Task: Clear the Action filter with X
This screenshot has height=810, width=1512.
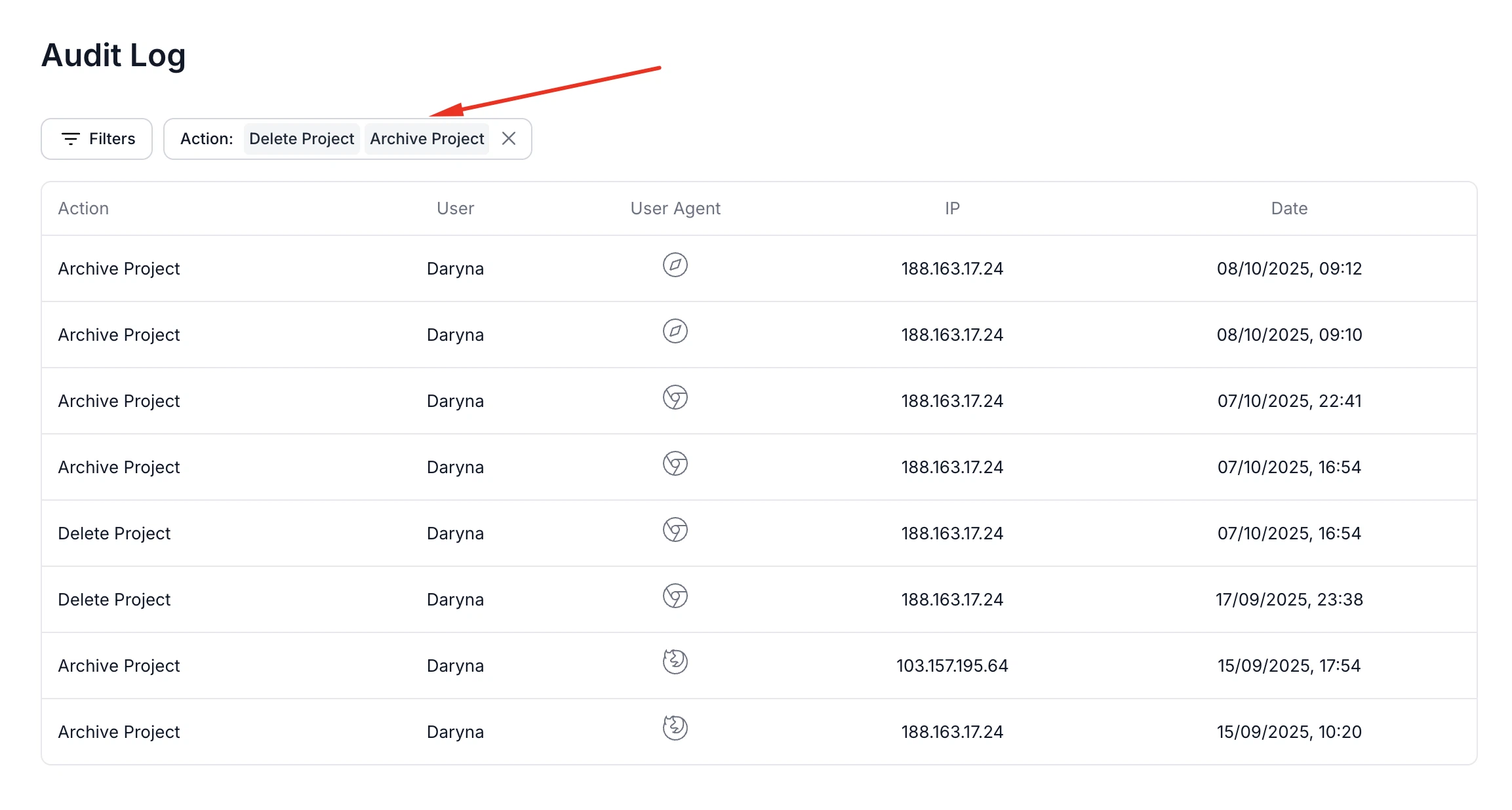Action: 509,139
